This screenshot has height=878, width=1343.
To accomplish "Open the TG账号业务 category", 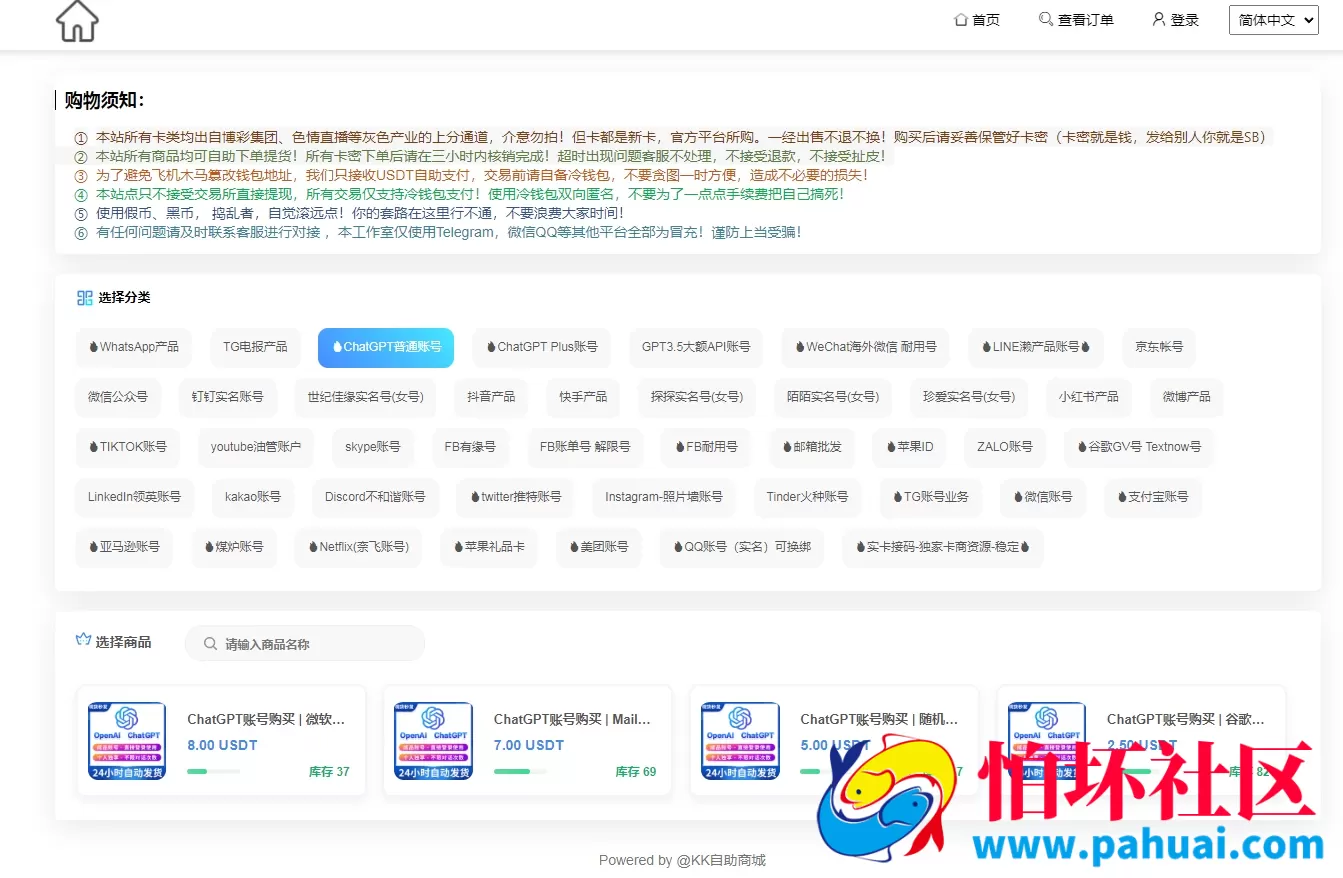I will (x=931, y=497).
